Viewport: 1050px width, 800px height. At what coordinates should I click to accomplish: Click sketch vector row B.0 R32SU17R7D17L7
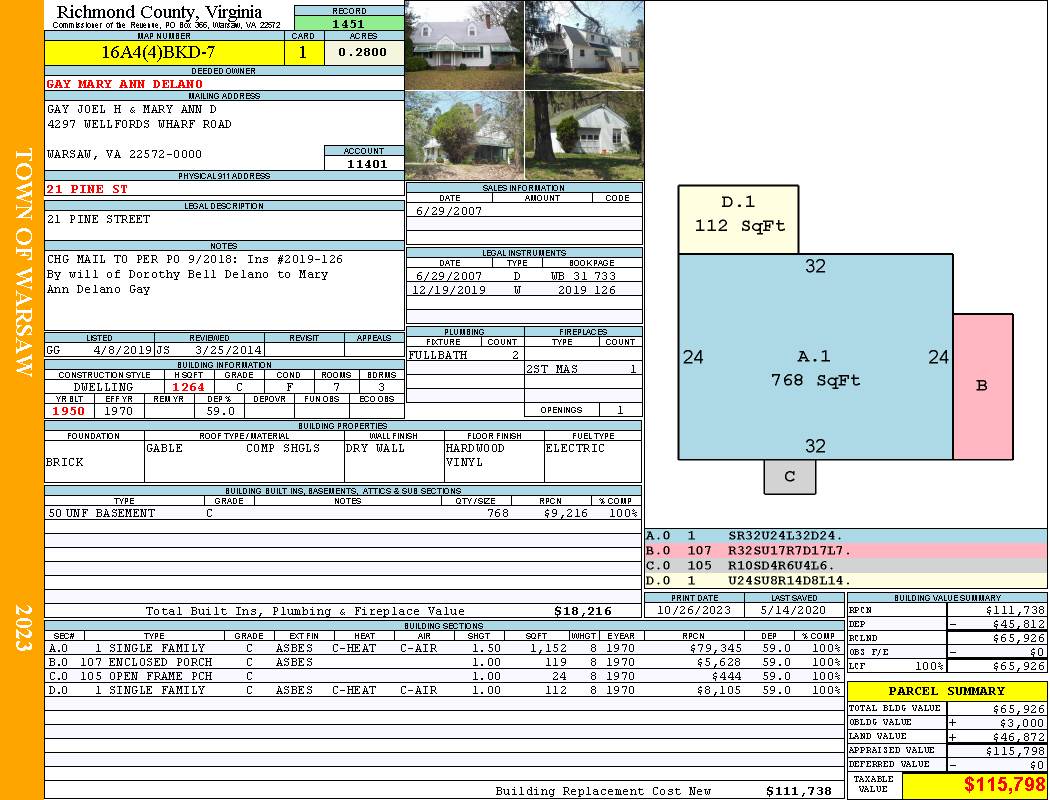846,551
